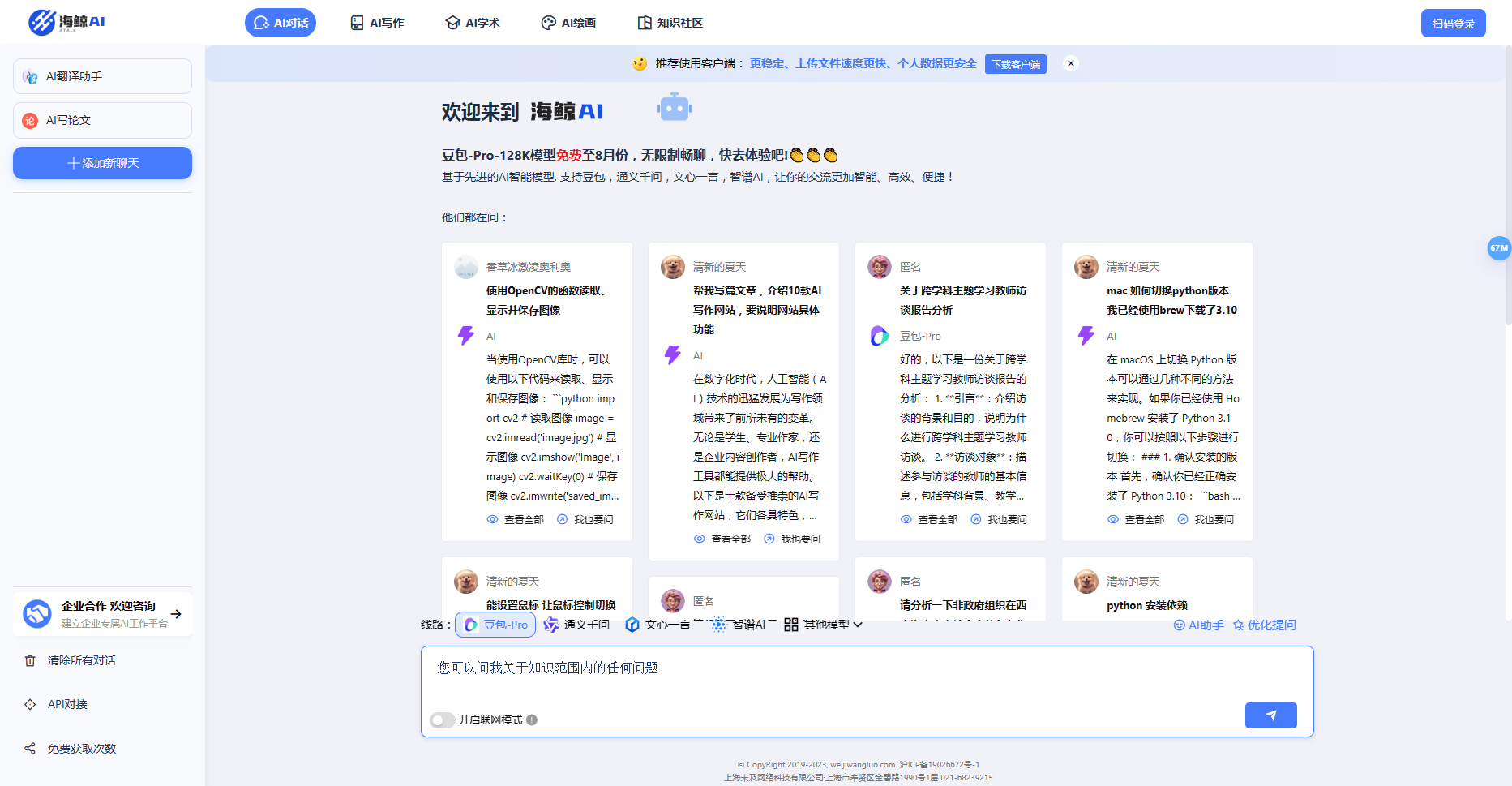The width and height of the screenshot is (1512, 786).
Task: Click the 67M floating badge
Action: pyautogui.click(x=1499, y=248)
